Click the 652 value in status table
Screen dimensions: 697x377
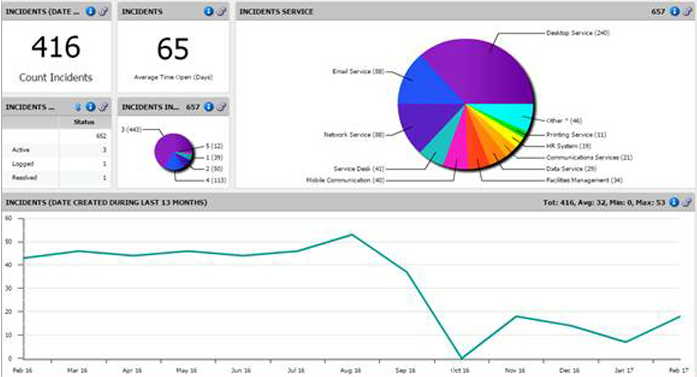point(101,136)
